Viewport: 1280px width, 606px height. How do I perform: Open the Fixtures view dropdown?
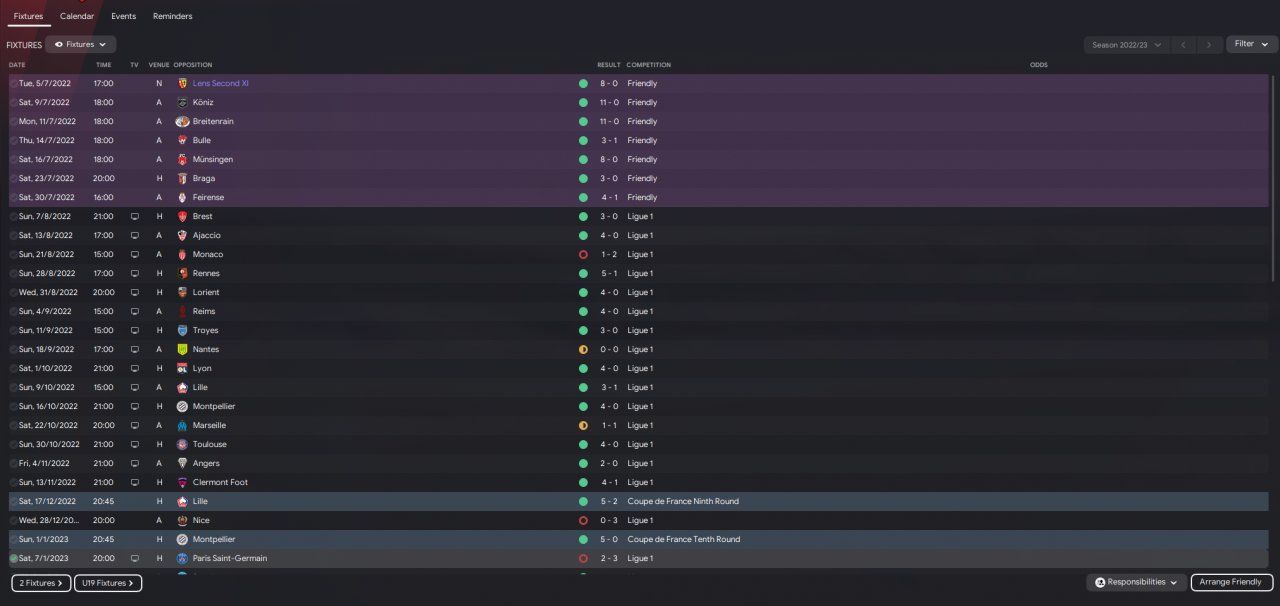tap(80, 45)
